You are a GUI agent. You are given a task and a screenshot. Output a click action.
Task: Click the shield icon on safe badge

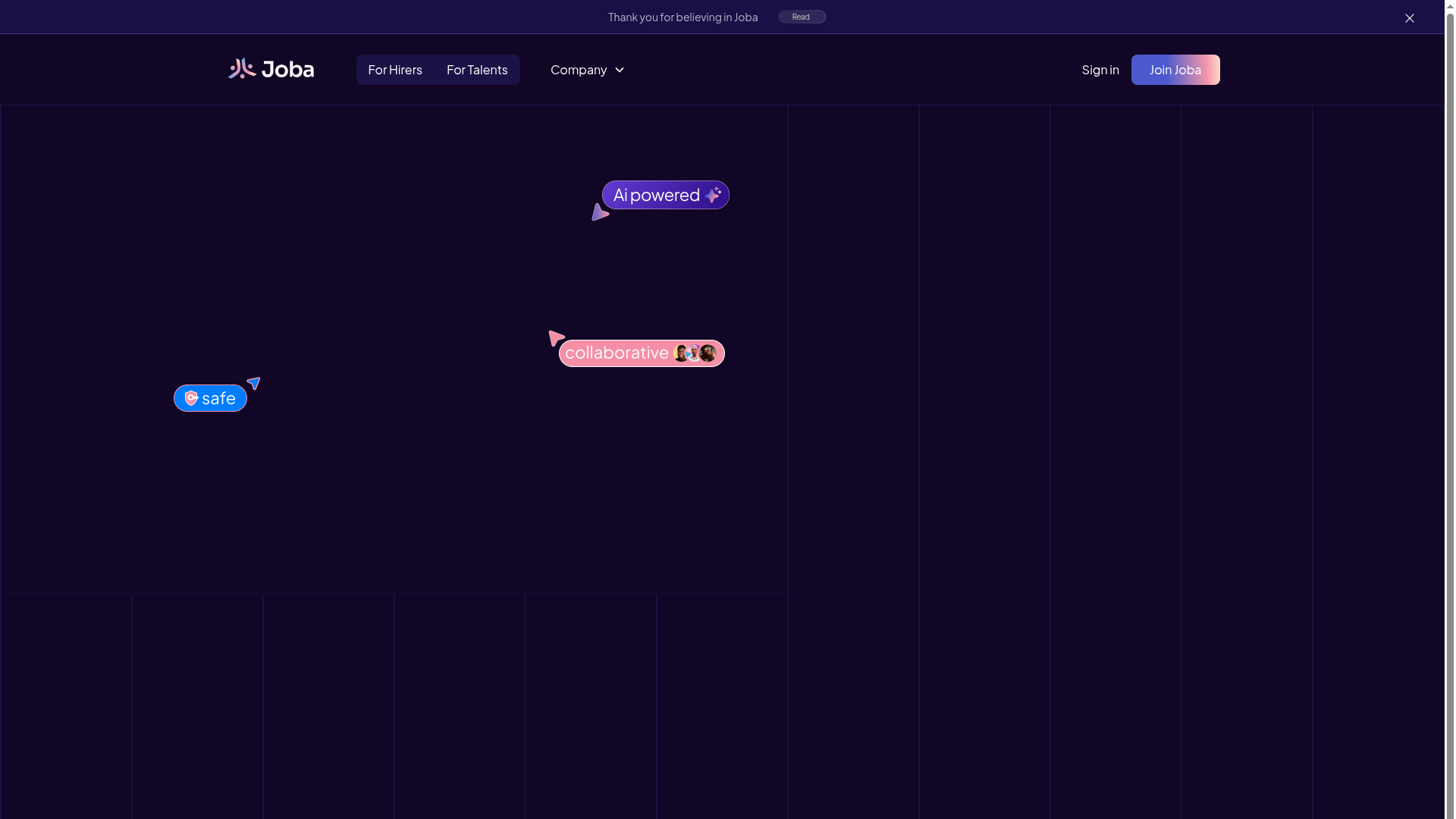pyautogui.click(x=192, y=398)
